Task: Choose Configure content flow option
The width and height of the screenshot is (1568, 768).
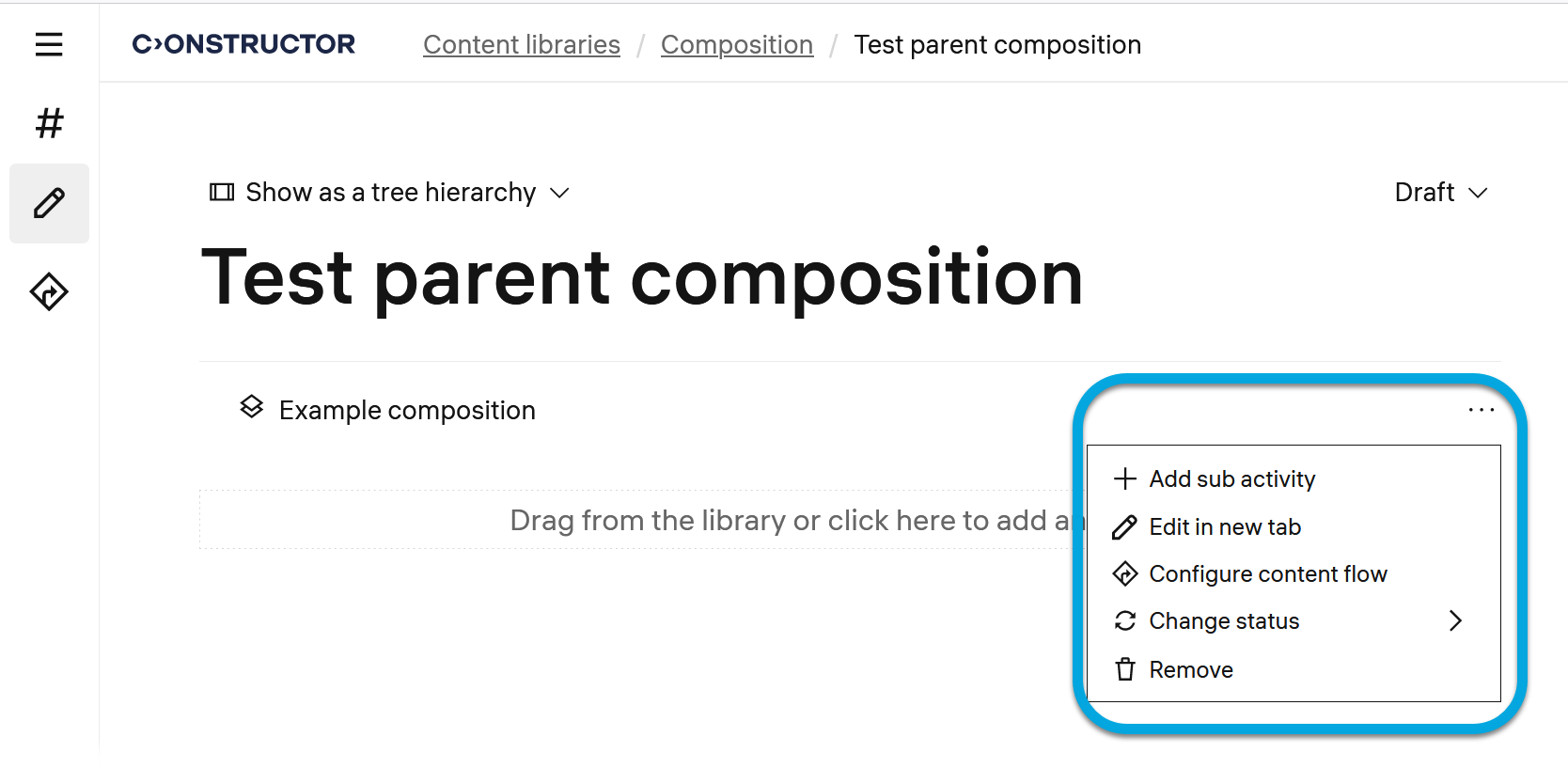Action: (x=1267, y=574)
